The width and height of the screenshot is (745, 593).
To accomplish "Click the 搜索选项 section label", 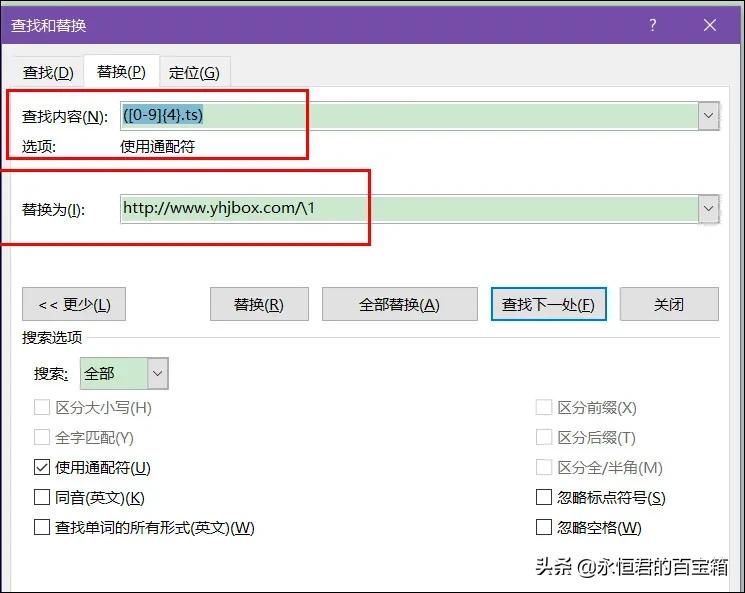I will [x=52, y=338].
